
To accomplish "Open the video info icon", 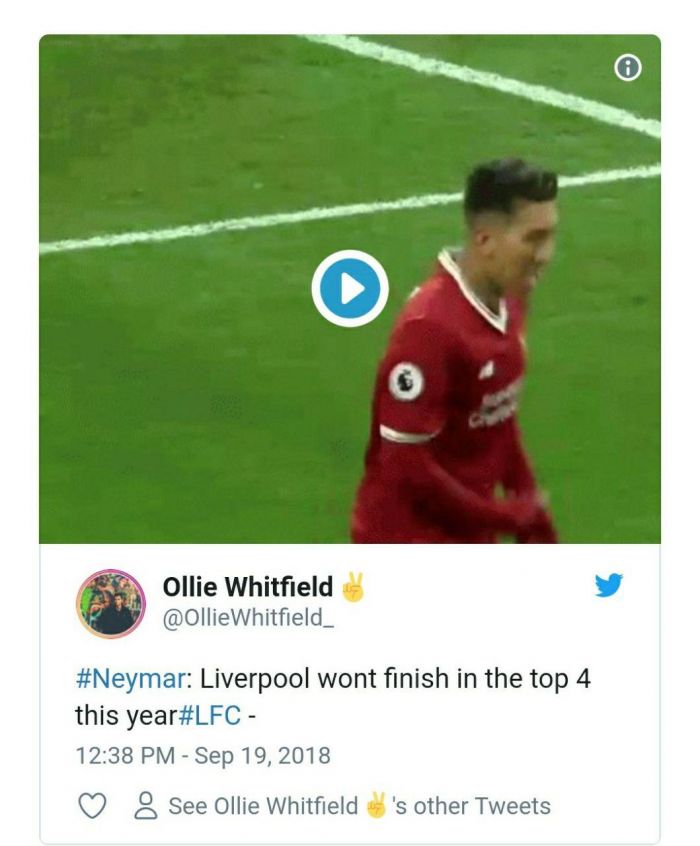I will [628, 68].
